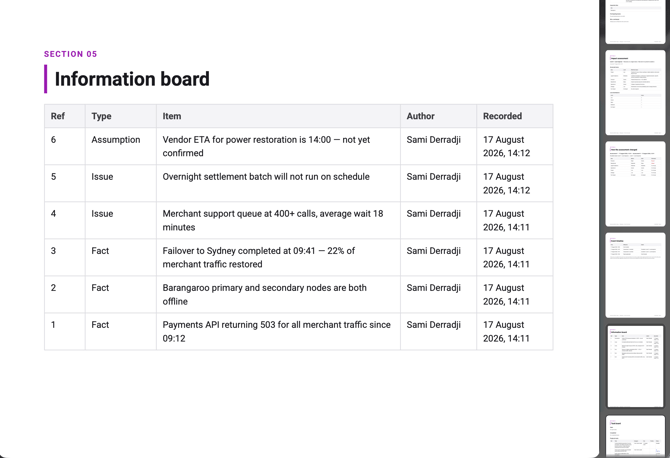This screenshot has width=670, height=458.
Task: Open the thumbnail between Impact assessment and Event timeline
Action: (635, 184)
